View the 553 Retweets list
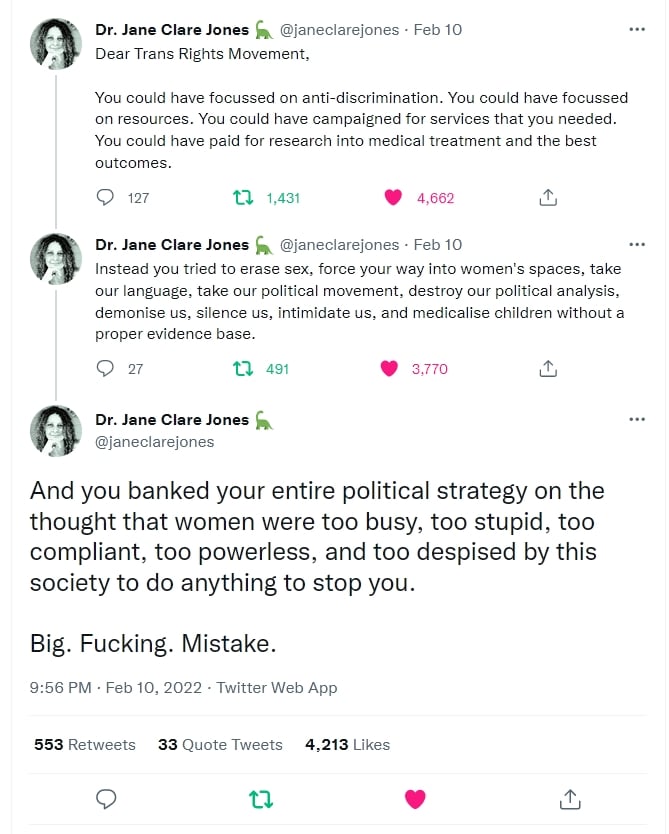669x834 pixels. (x=83, y=744)
